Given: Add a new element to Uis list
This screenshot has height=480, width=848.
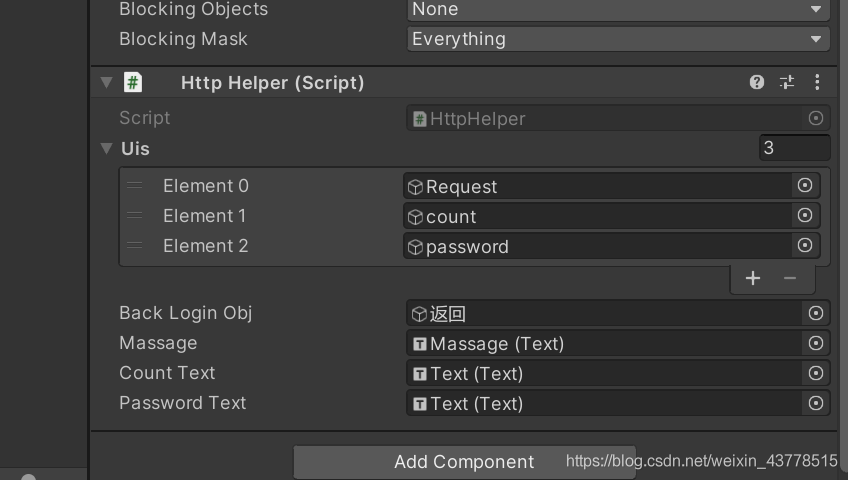Looking at the screenshot, I should coord(753,278).
